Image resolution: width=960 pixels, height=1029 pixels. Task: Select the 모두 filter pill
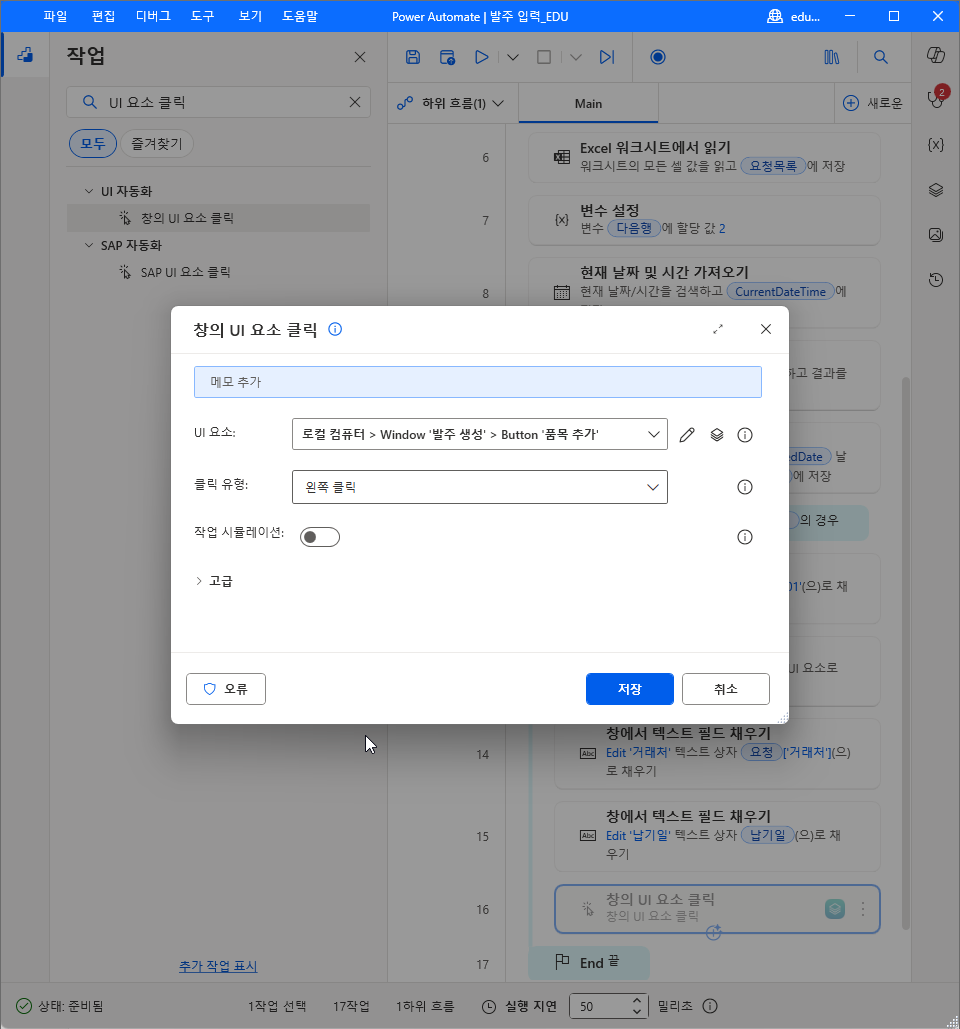[x=93, y=143]
